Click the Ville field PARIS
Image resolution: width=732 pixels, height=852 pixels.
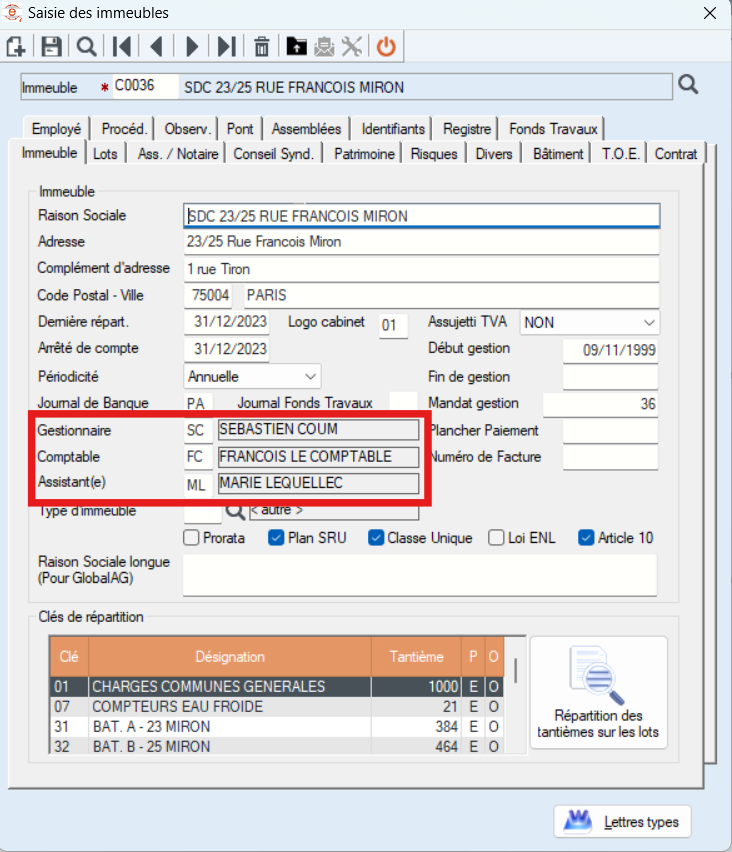point(451,295)
